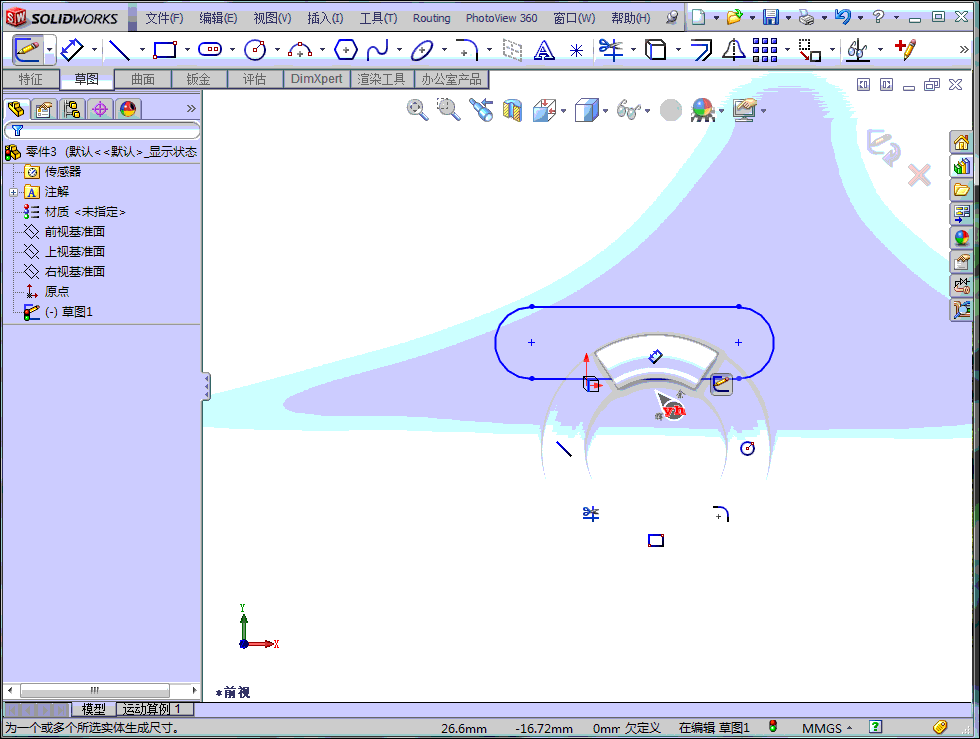Click the feature tree filter field
980x739 pixels.
pos(102,130)
